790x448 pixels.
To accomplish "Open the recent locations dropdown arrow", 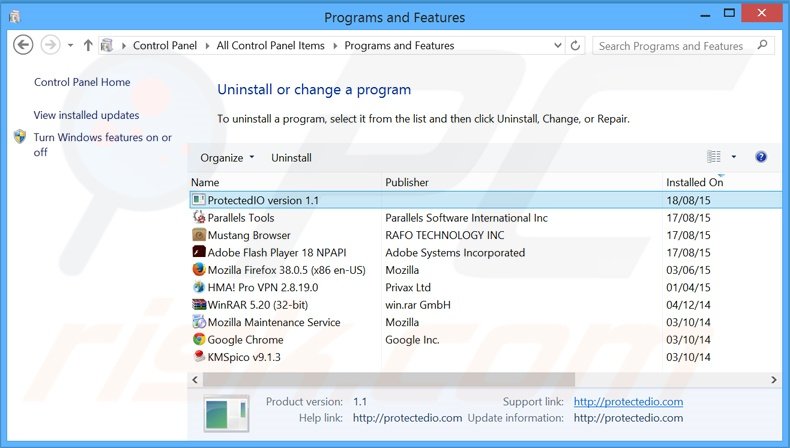I will [x=71, y=45].
